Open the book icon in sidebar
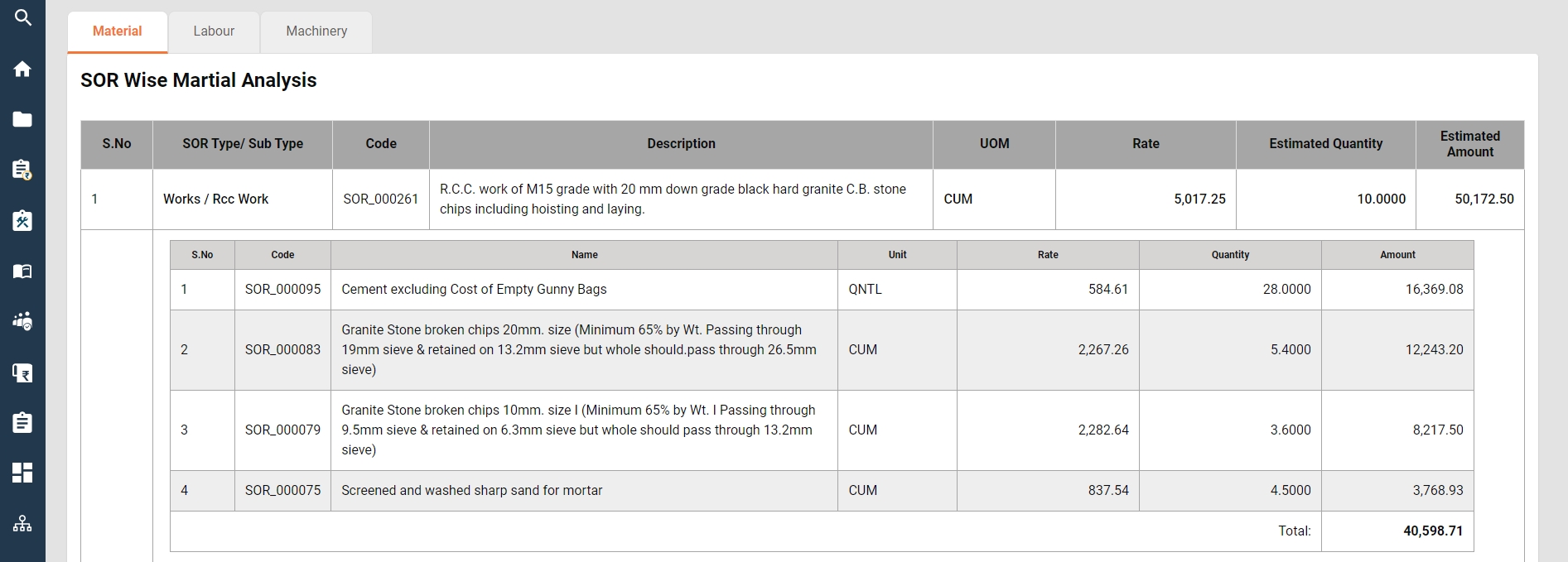The height and width of the screenshot is (562, 1568). (22, 271)
